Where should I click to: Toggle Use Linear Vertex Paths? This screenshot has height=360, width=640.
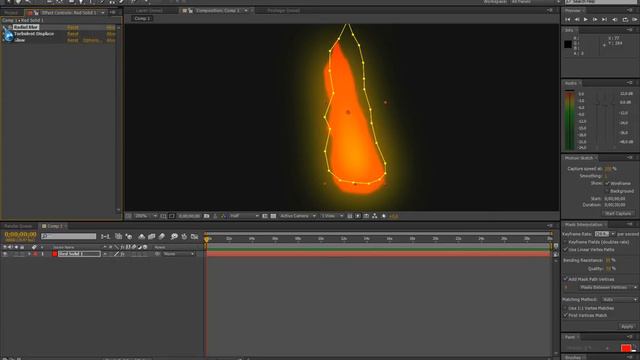point(566,249)
